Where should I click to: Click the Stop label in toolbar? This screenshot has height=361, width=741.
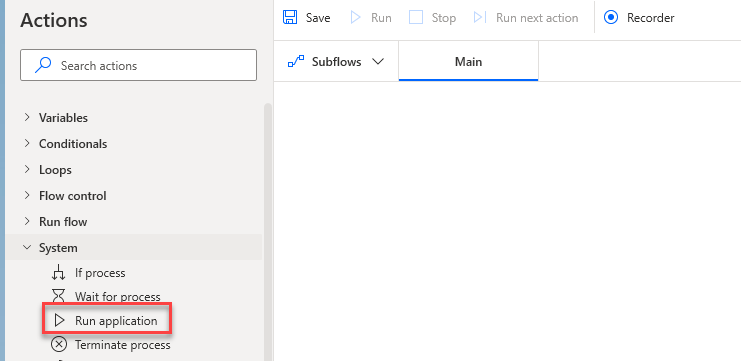(444, 18)
